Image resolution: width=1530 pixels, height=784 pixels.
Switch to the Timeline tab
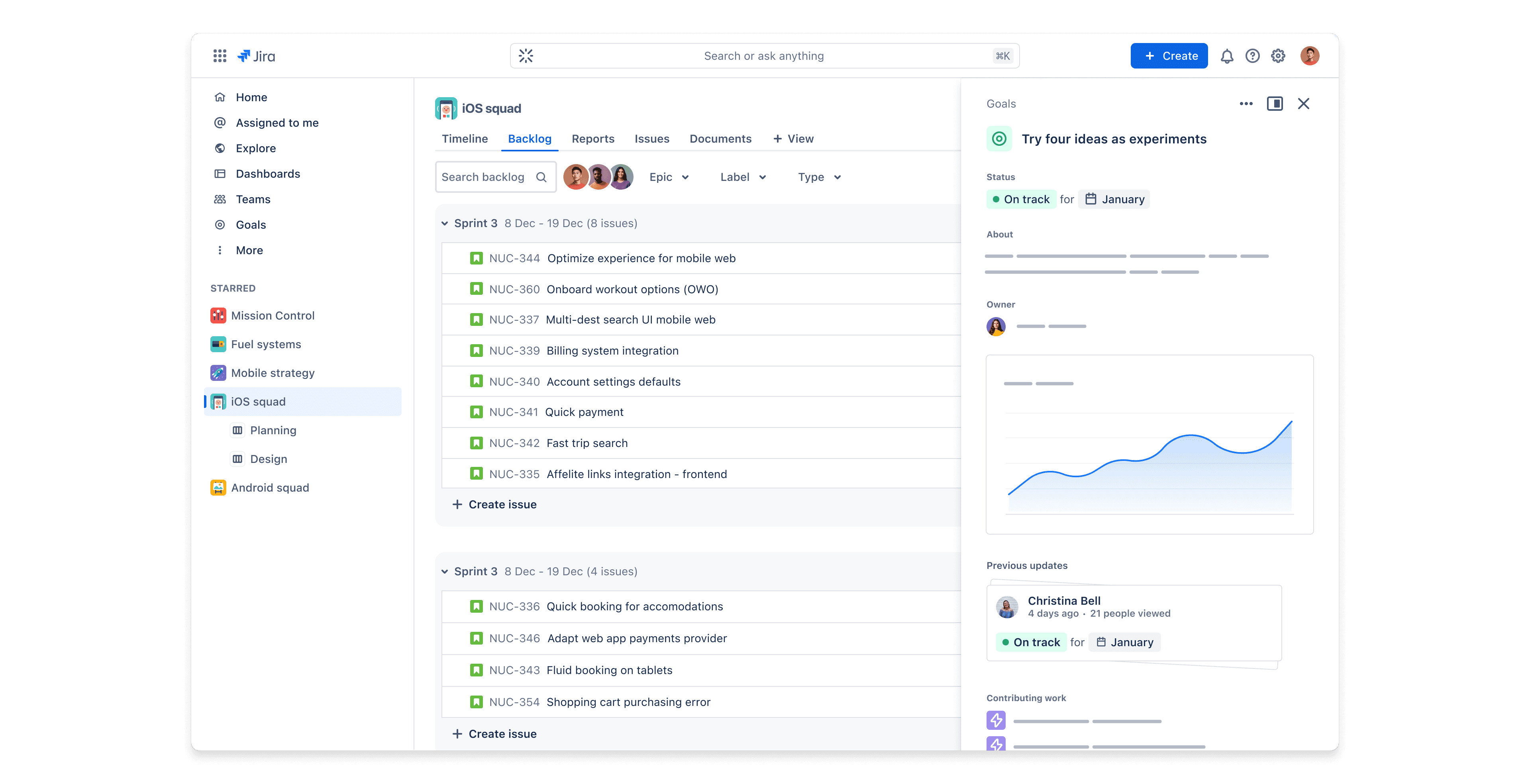tap(465, 138)
